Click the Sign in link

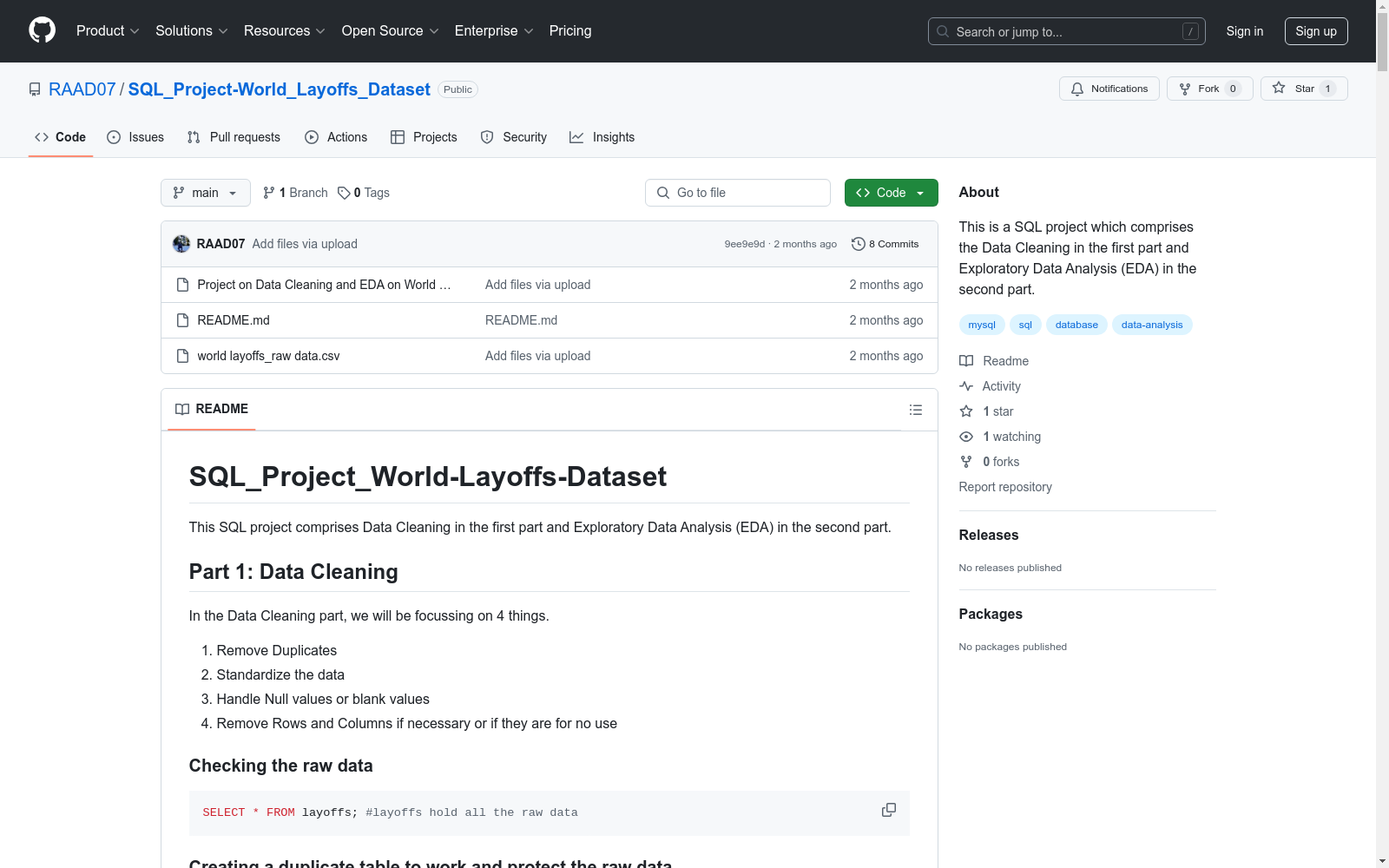(1245, 31)
